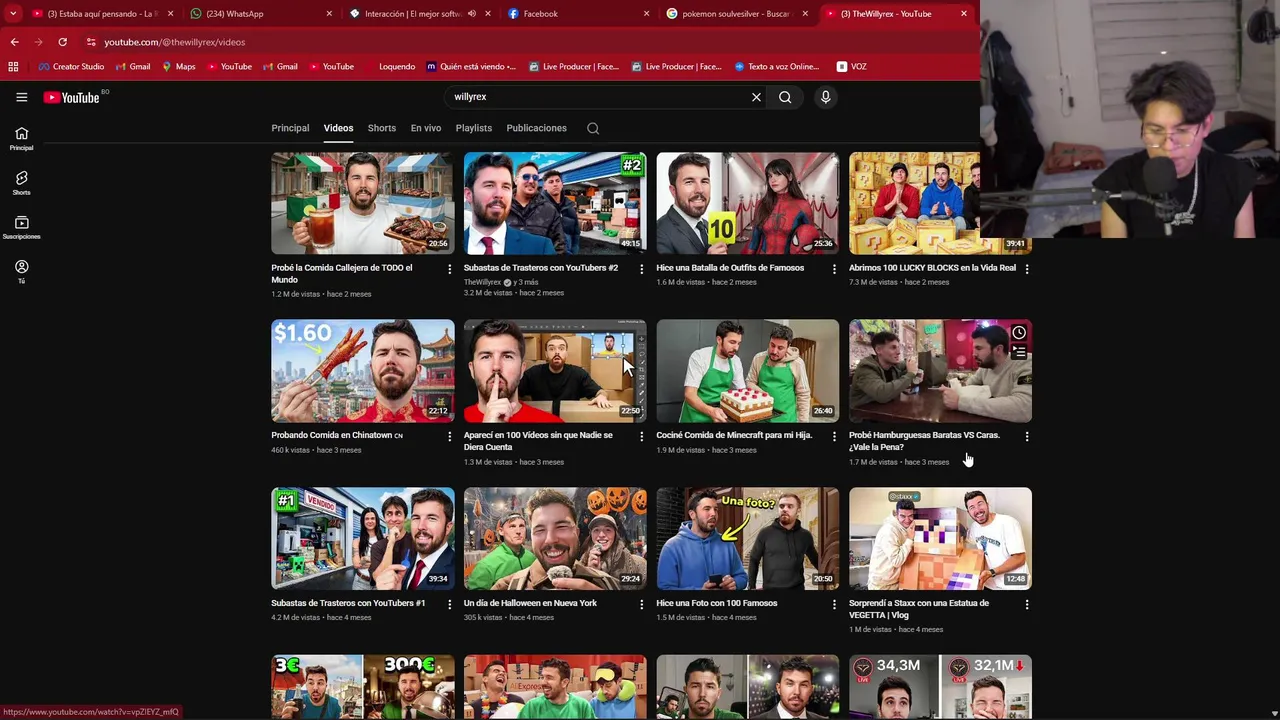Open Batalla de Outfits de Famosos thumbnail
This screenshot has width=1280, height=720.
[x=747, y=203]
